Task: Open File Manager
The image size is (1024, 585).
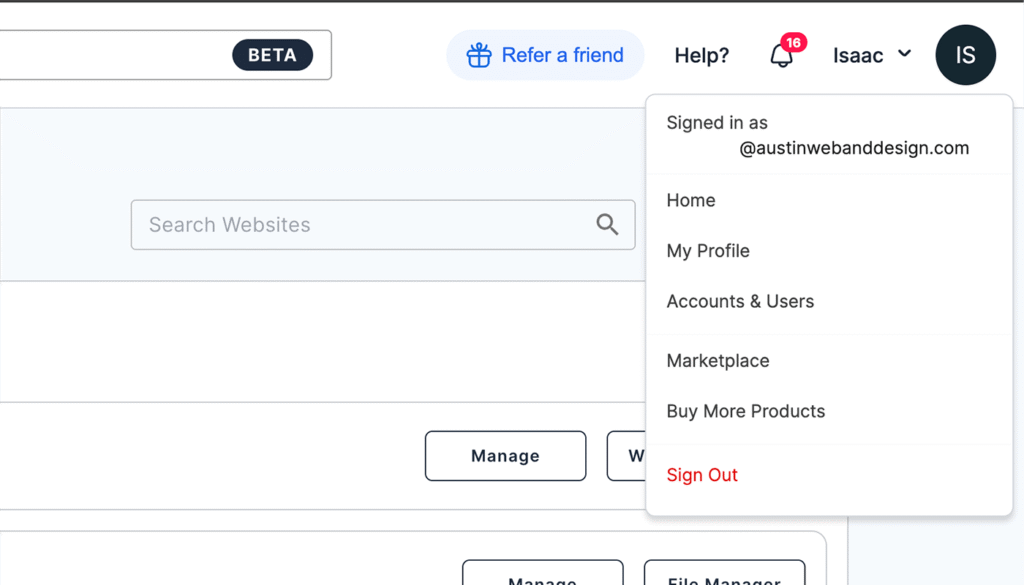Action: 724,578
